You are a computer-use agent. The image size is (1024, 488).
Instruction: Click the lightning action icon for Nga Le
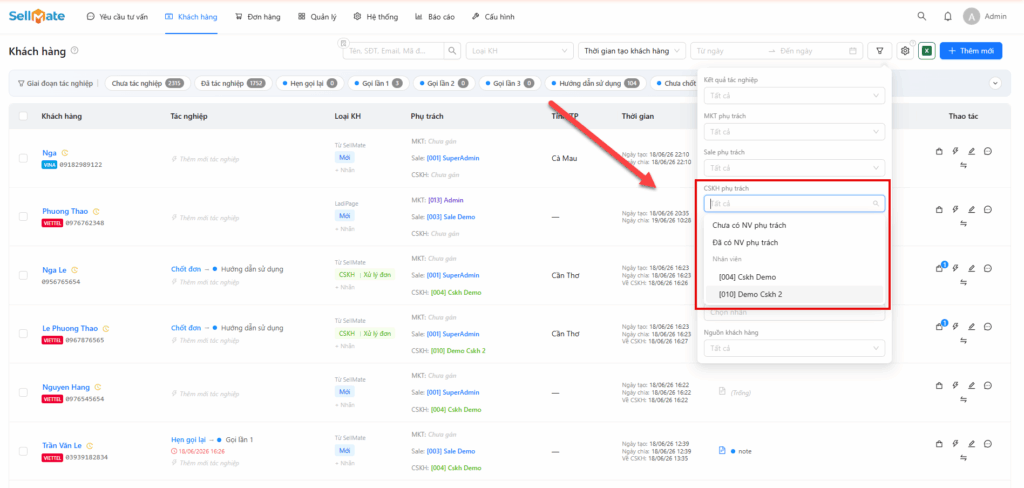point(955,268)
